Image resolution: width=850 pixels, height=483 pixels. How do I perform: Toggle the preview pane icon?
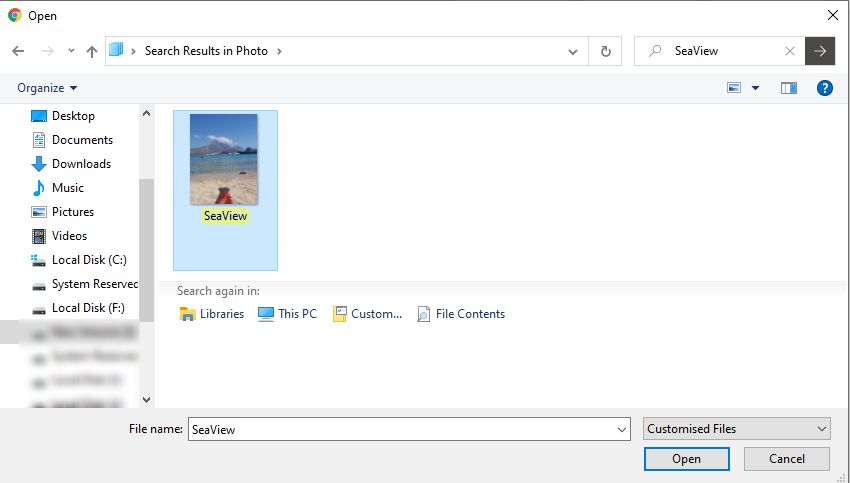point(789,88)
